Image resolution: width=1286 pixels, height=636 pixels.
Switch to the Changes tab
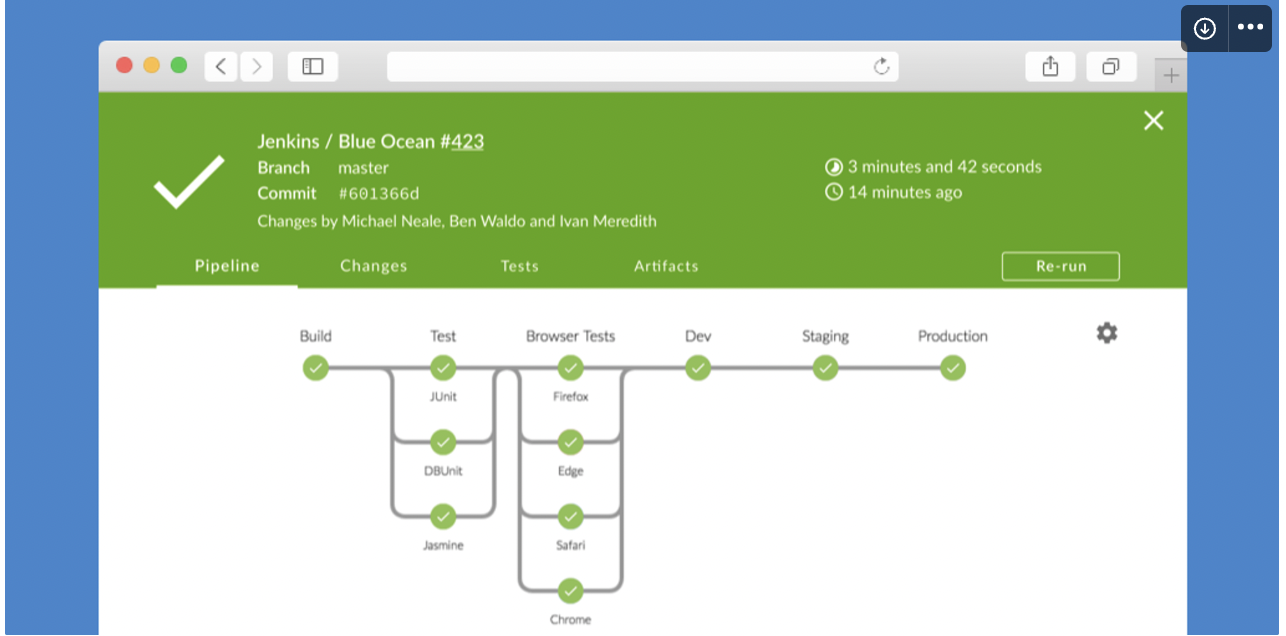pos(374,266)
